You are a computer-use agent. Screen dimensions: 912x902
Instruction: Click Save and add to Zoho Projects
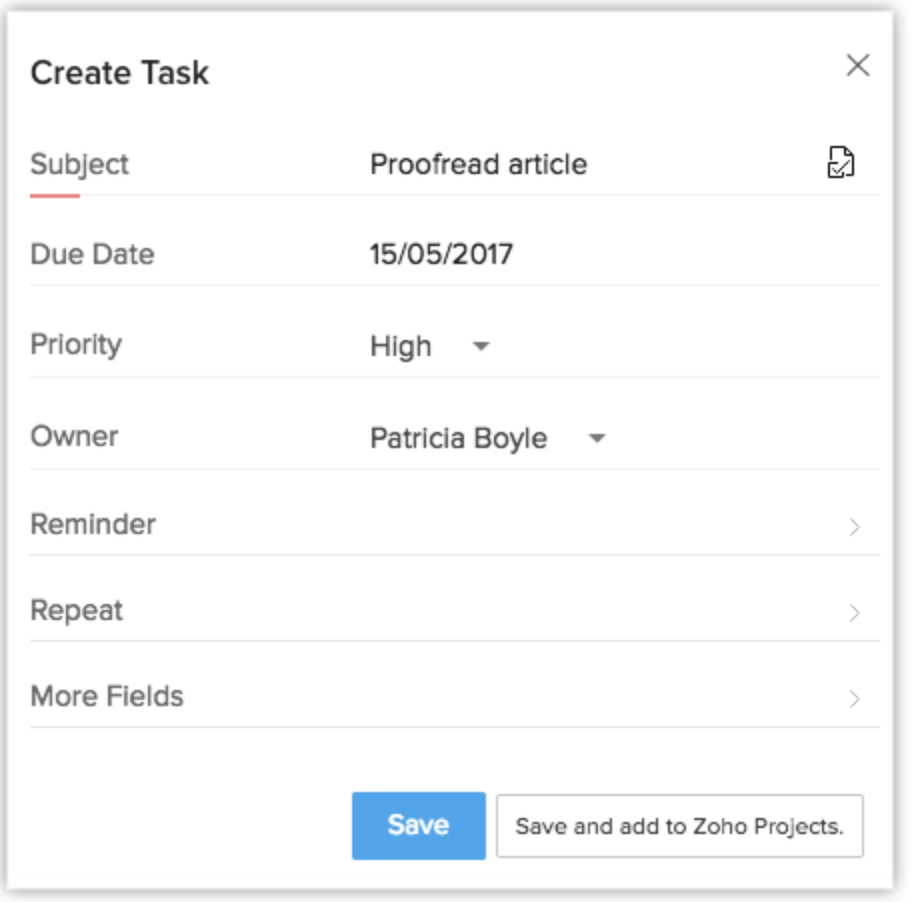pyautogui.click(x=679, y=826)
